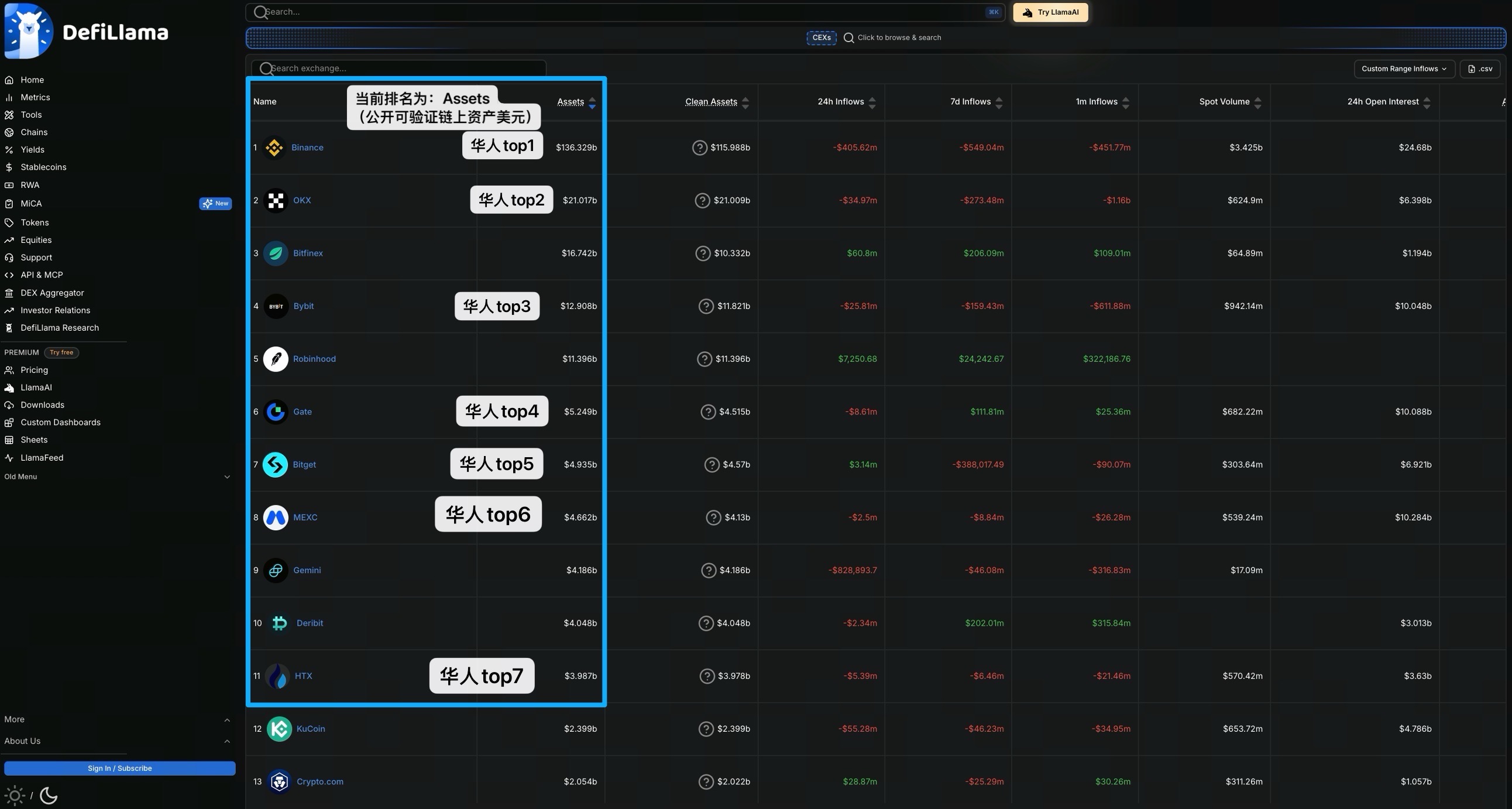1512x809 pixels.
Task: Click the MEXC logo icon
Action: pos(275,517)
